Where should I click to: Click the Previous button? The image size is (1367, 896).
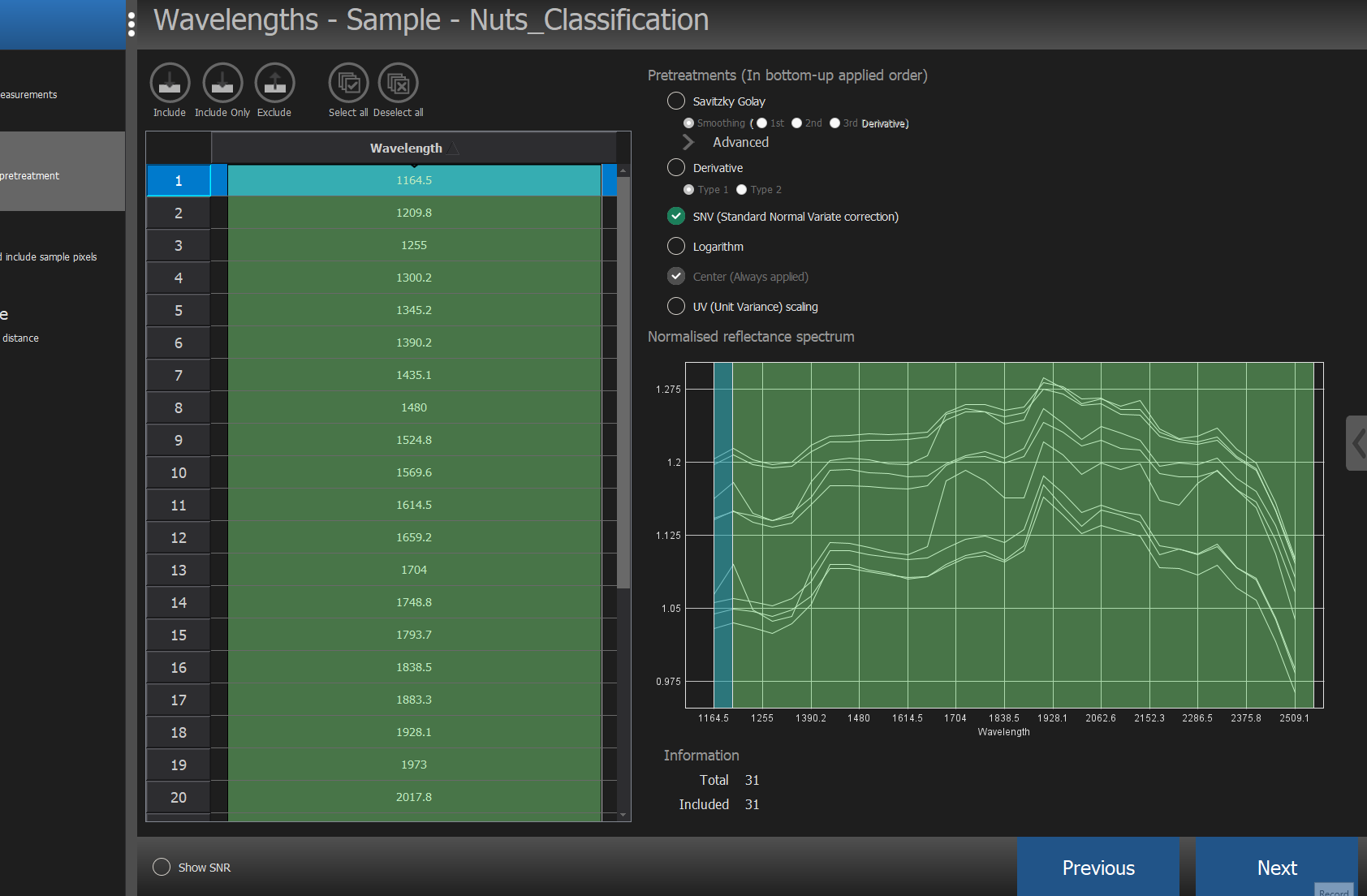(1098, 868)
